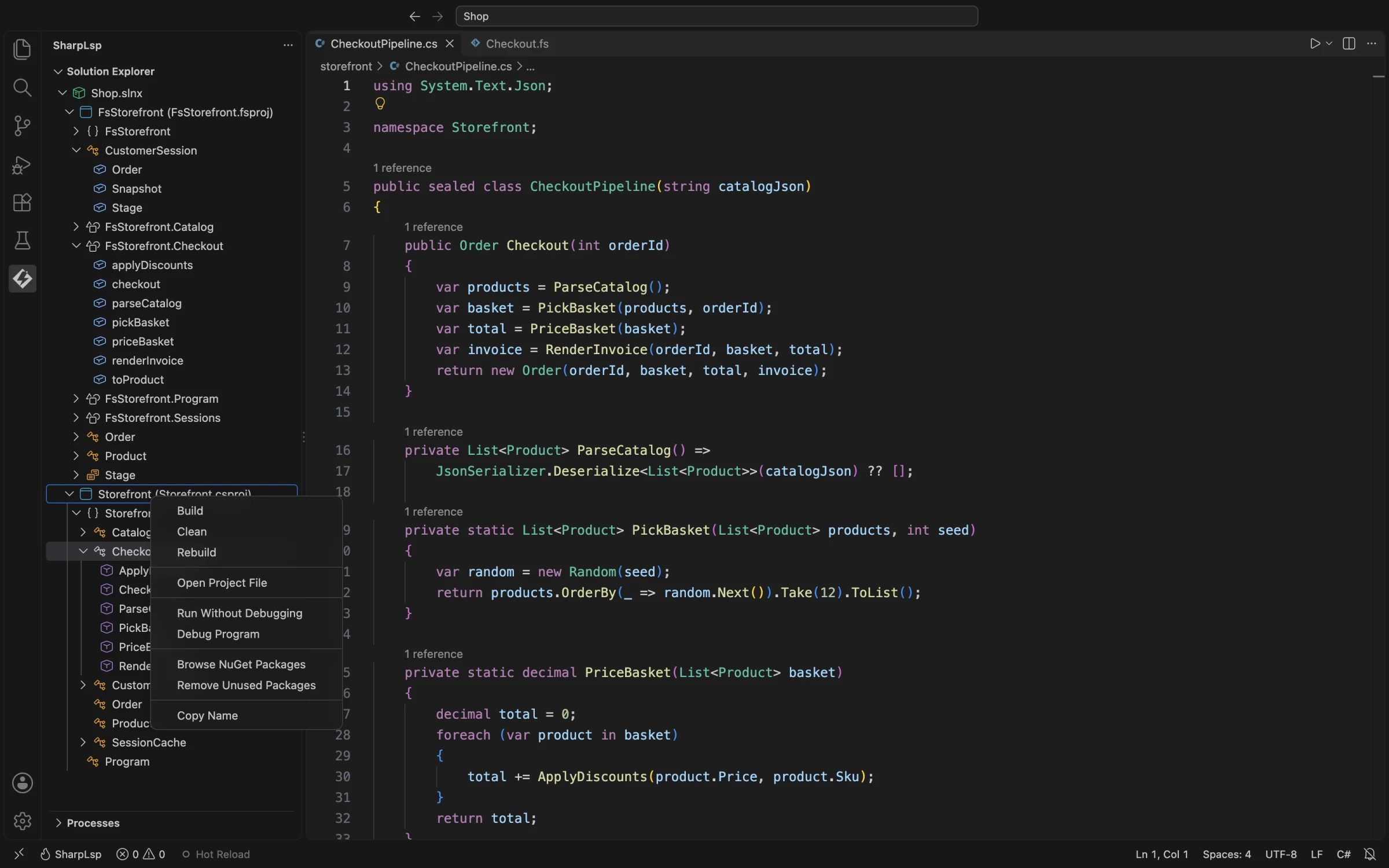
Task: Close the CheckoutPipeline.cs tab
Action: point(449,44)
